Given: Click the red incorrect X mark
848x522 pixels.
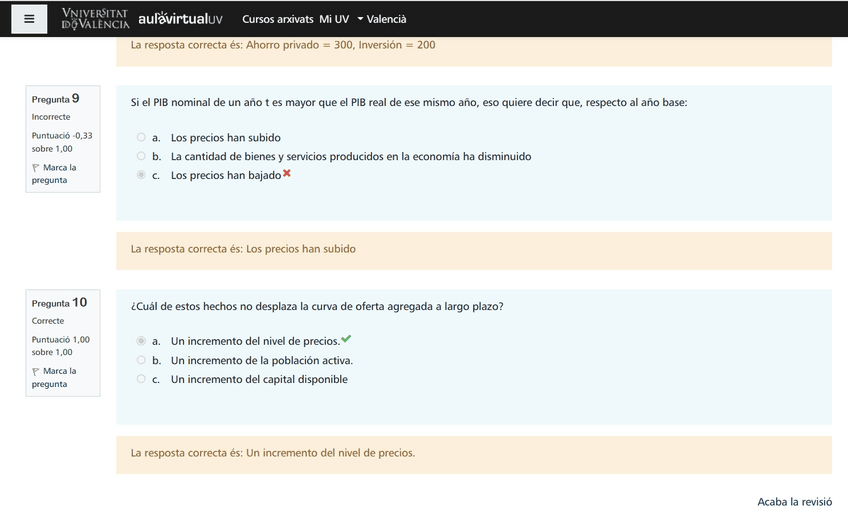Looking at the screenshot, I should [x=287, y=174].
